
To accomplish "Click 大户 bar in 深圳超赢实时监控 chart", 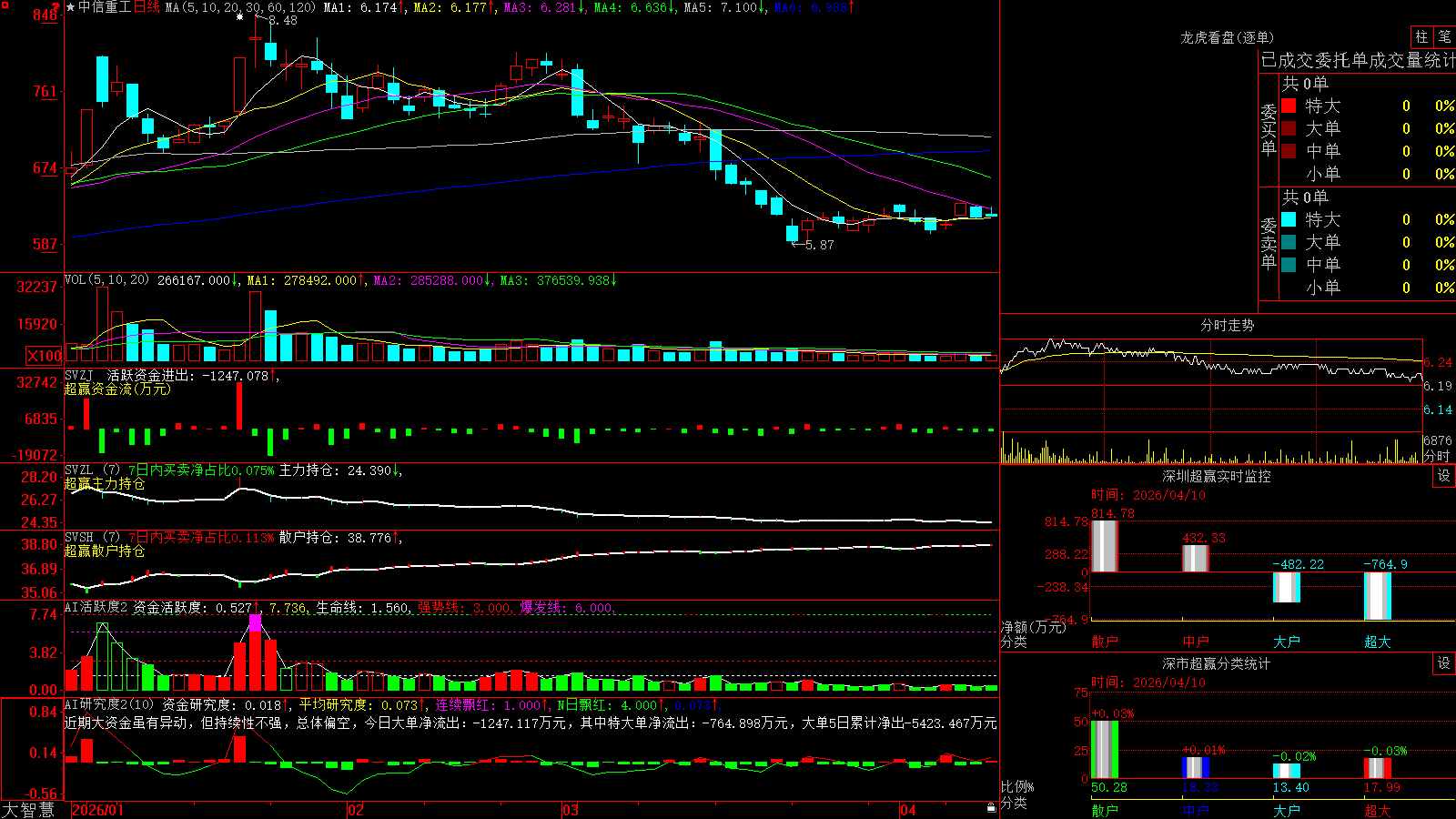I will [1287, 587].
